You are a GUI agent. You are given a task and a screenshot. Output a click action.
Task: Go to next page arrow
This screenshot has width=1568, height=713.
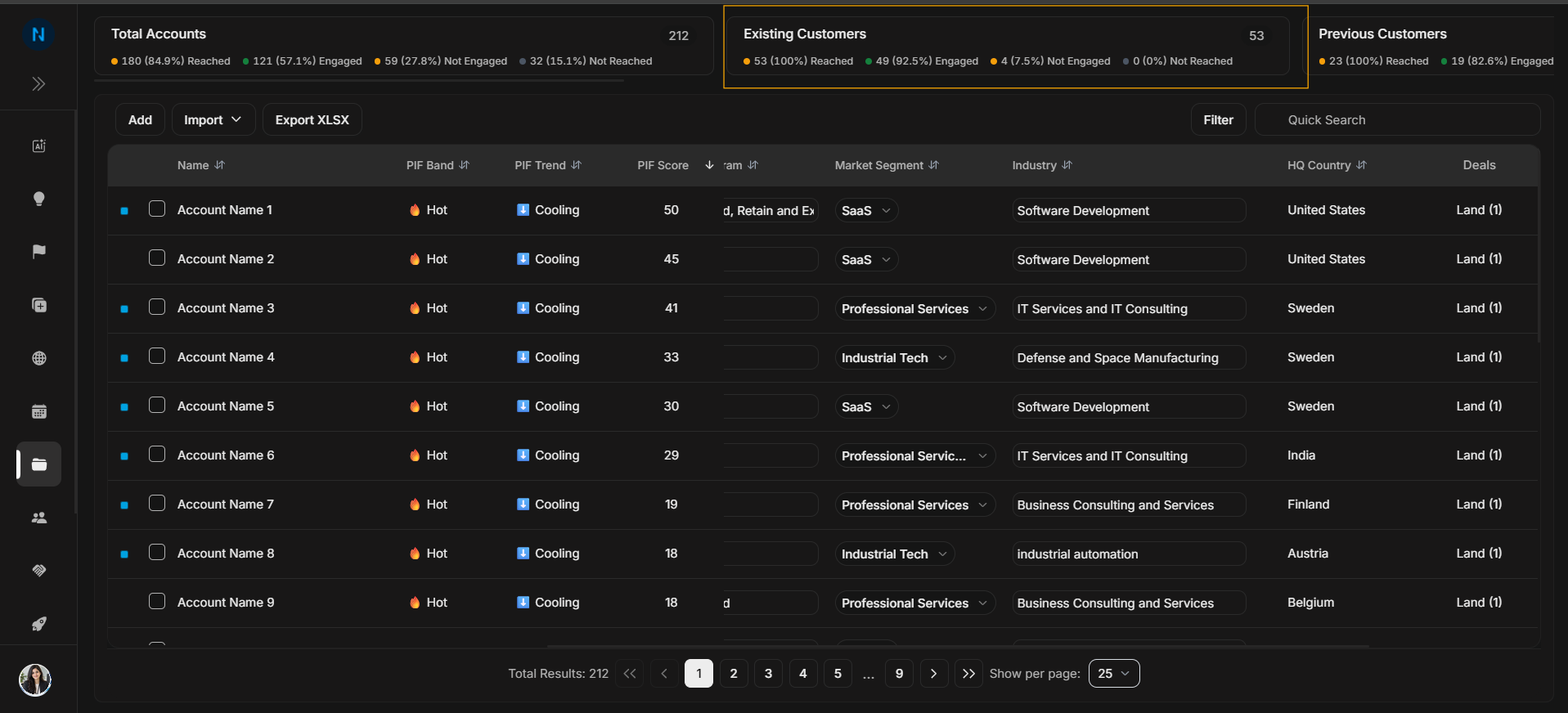click(x=933, y=674)
